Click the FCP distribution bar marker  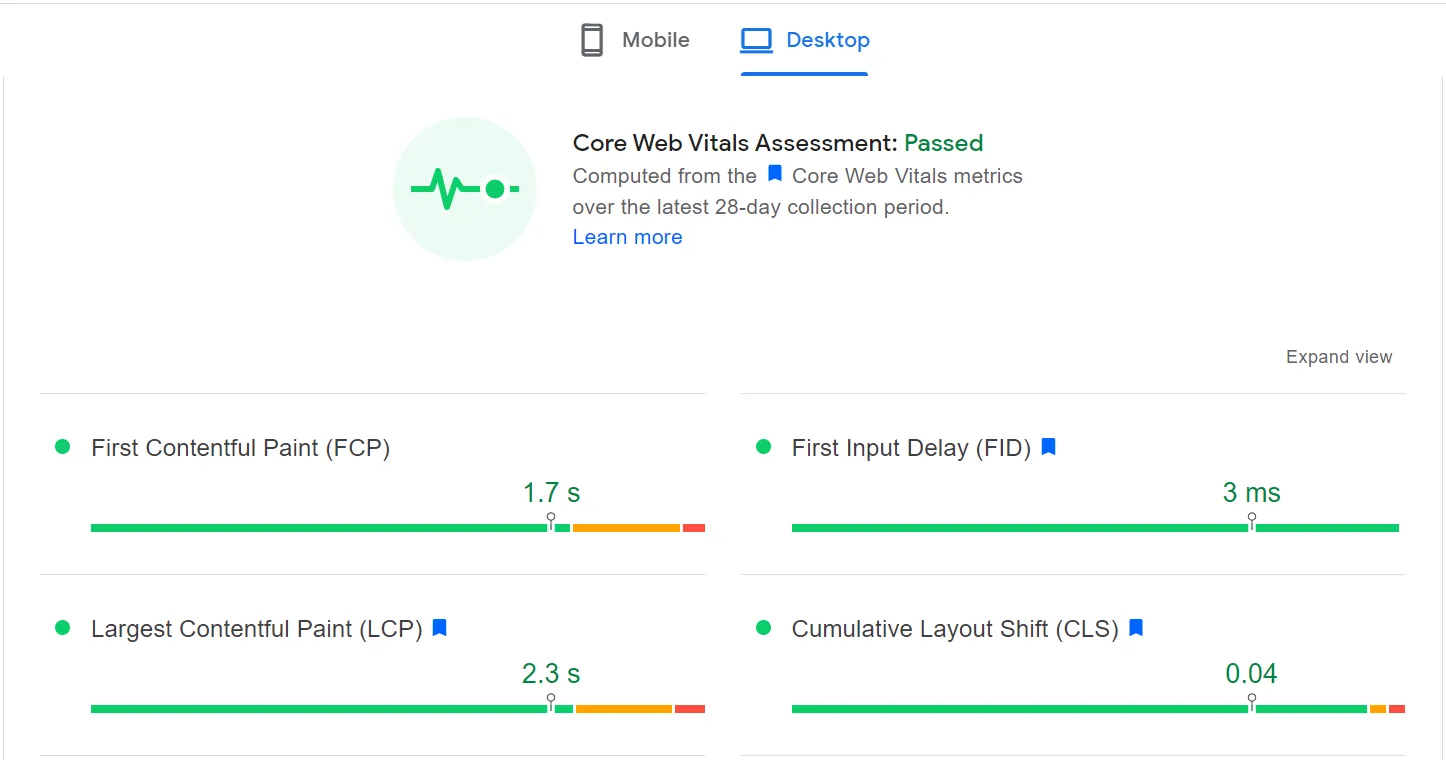click(551, 521)
